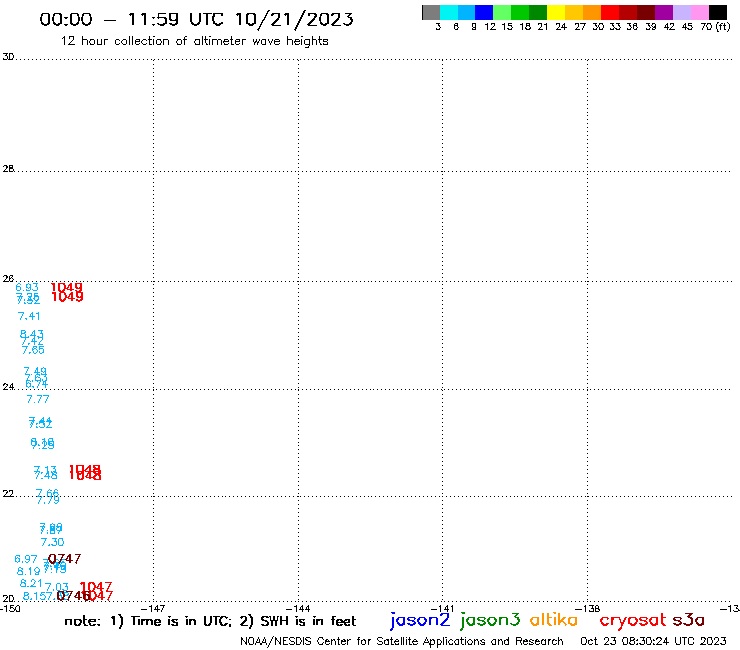Pick the orange legend swatch
Image resolution: width=740 pixels, height=650 pixels.
point(592,12)
